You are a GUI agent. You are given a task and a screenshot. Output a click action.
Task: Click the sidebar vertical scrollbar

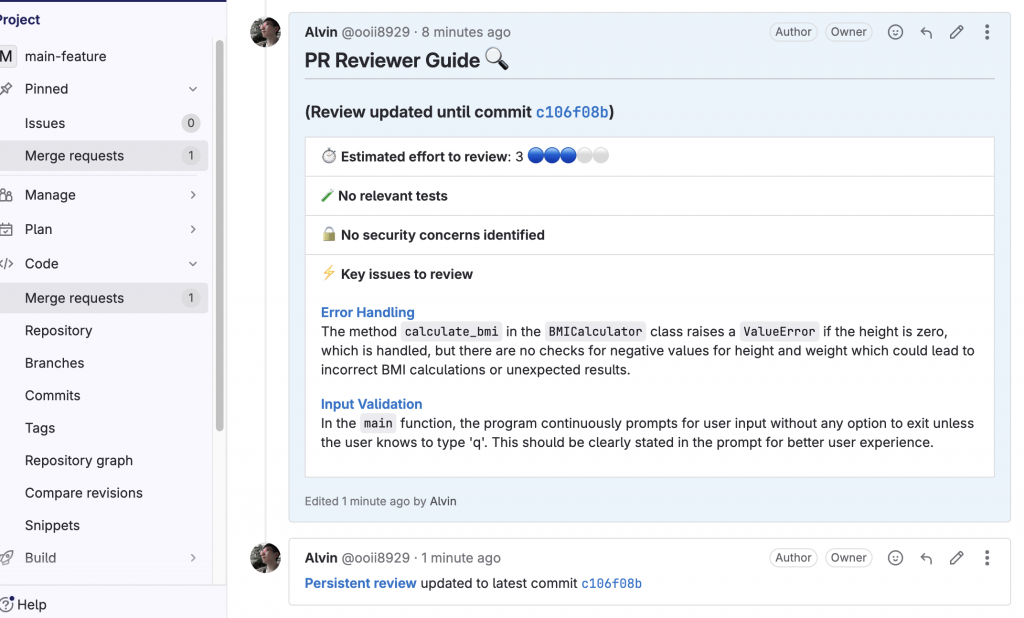(x=219, y=235)
